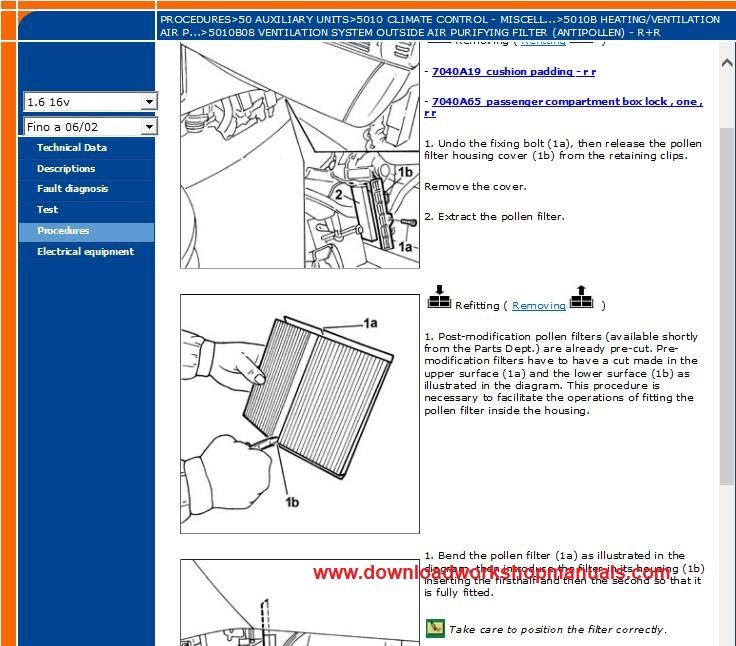Click '2. Extract the pollen filter.' text

pos(494,216)
